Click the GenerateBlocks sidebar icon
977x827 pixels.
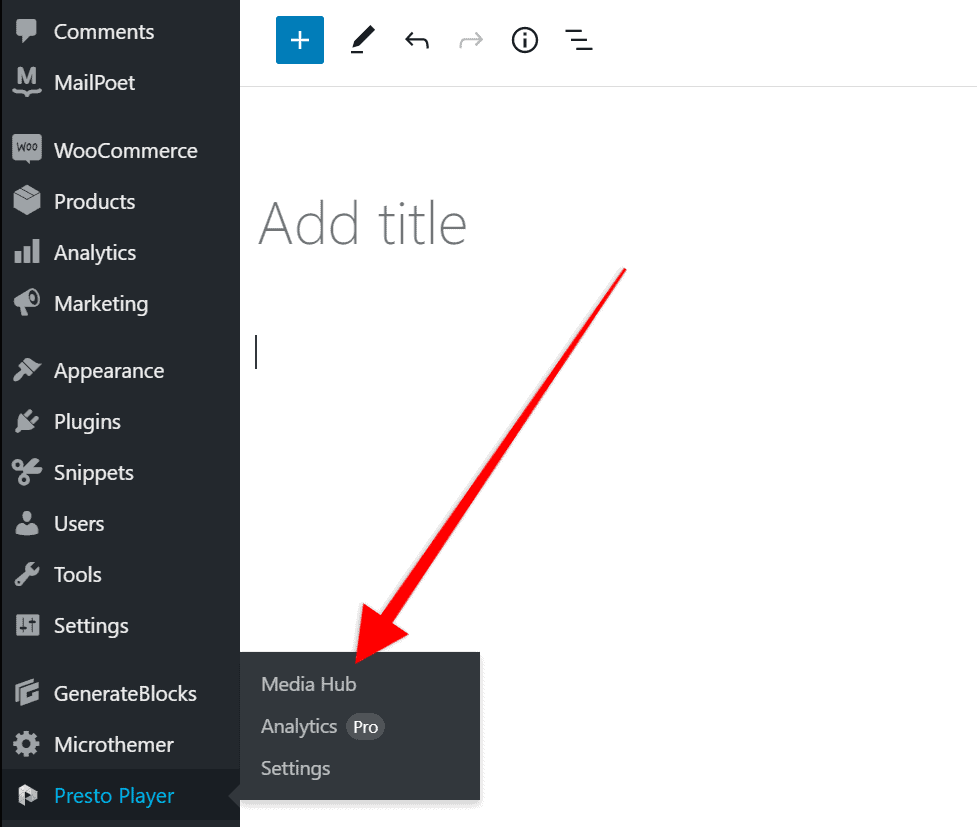click(x=25, y=693)
